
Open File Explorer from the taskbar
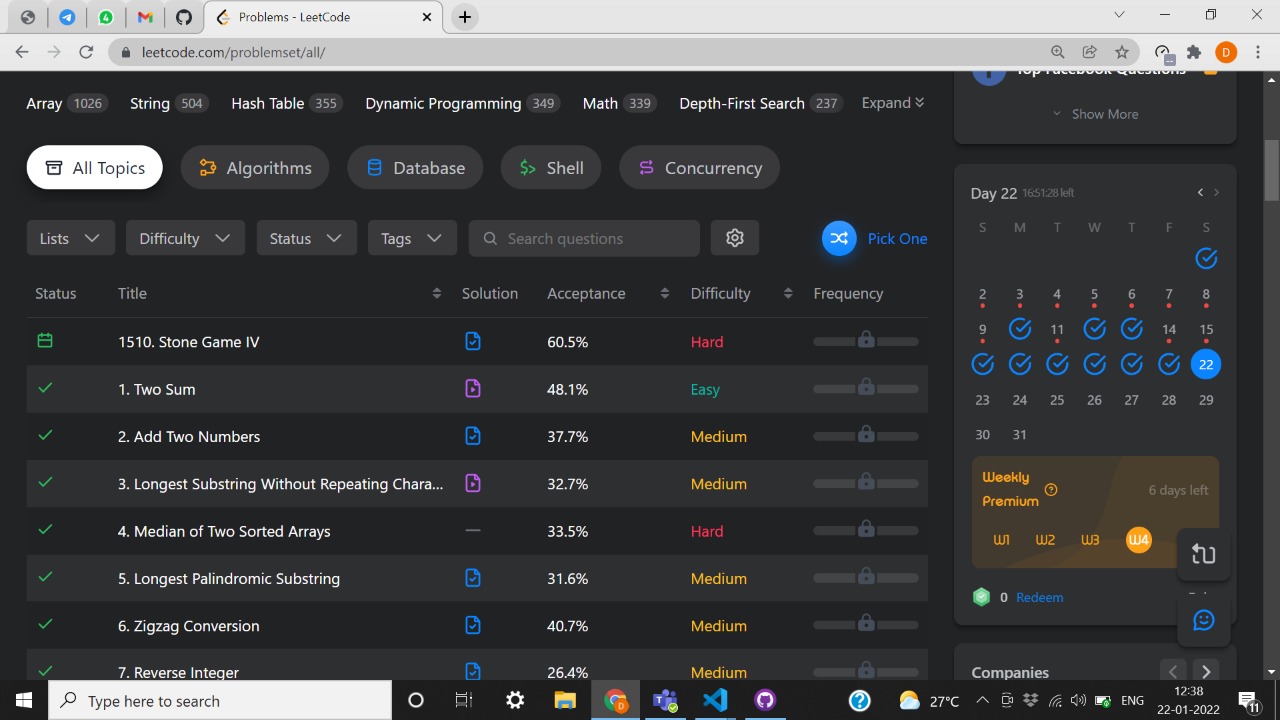coord(565,700)
